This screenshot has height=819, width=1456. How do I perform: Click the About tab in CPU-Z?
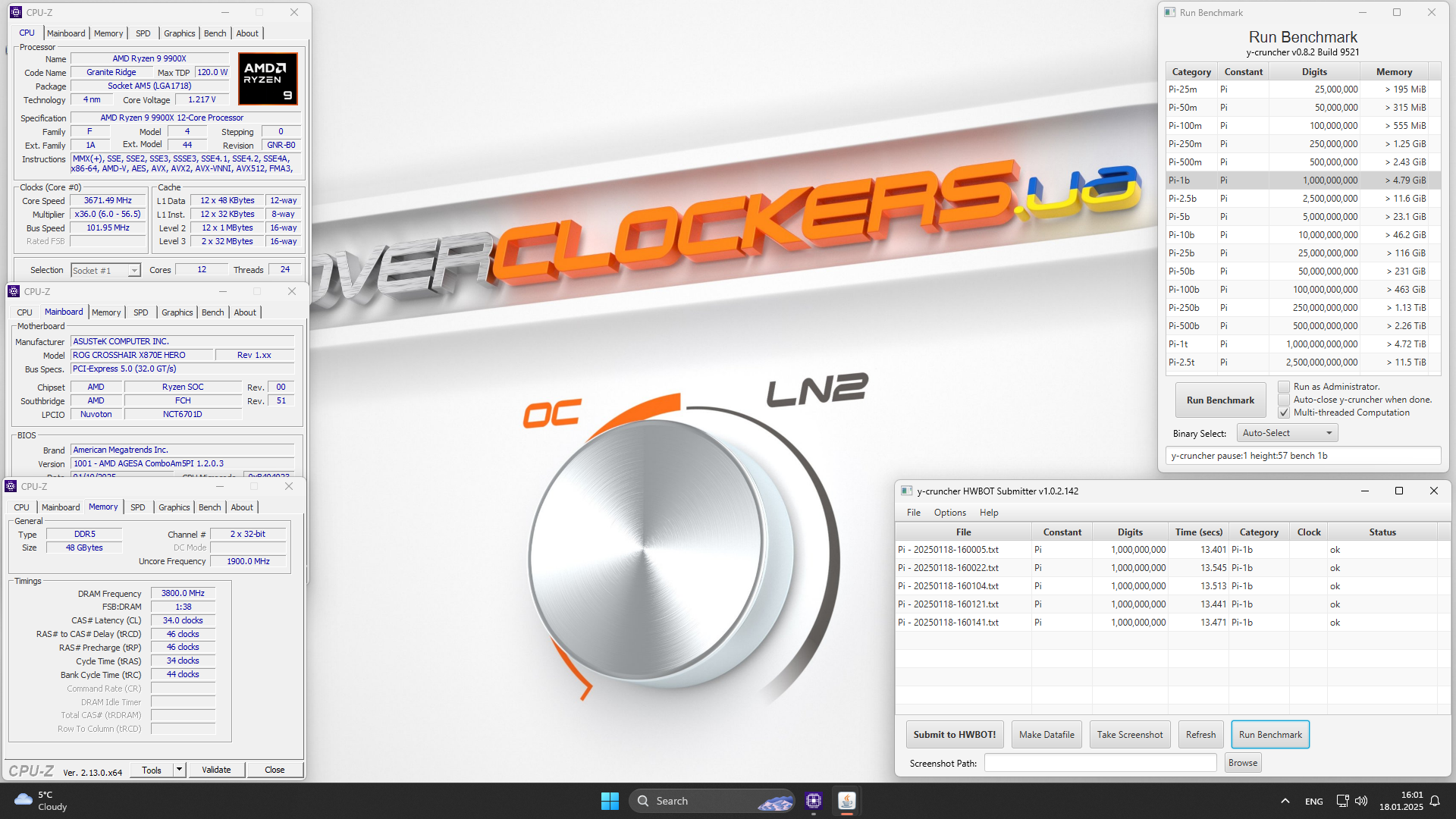247,32
